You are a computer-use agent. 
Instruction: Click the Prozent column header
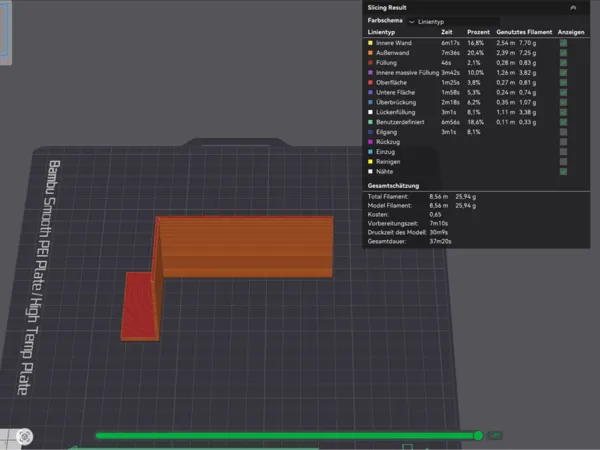478,32
